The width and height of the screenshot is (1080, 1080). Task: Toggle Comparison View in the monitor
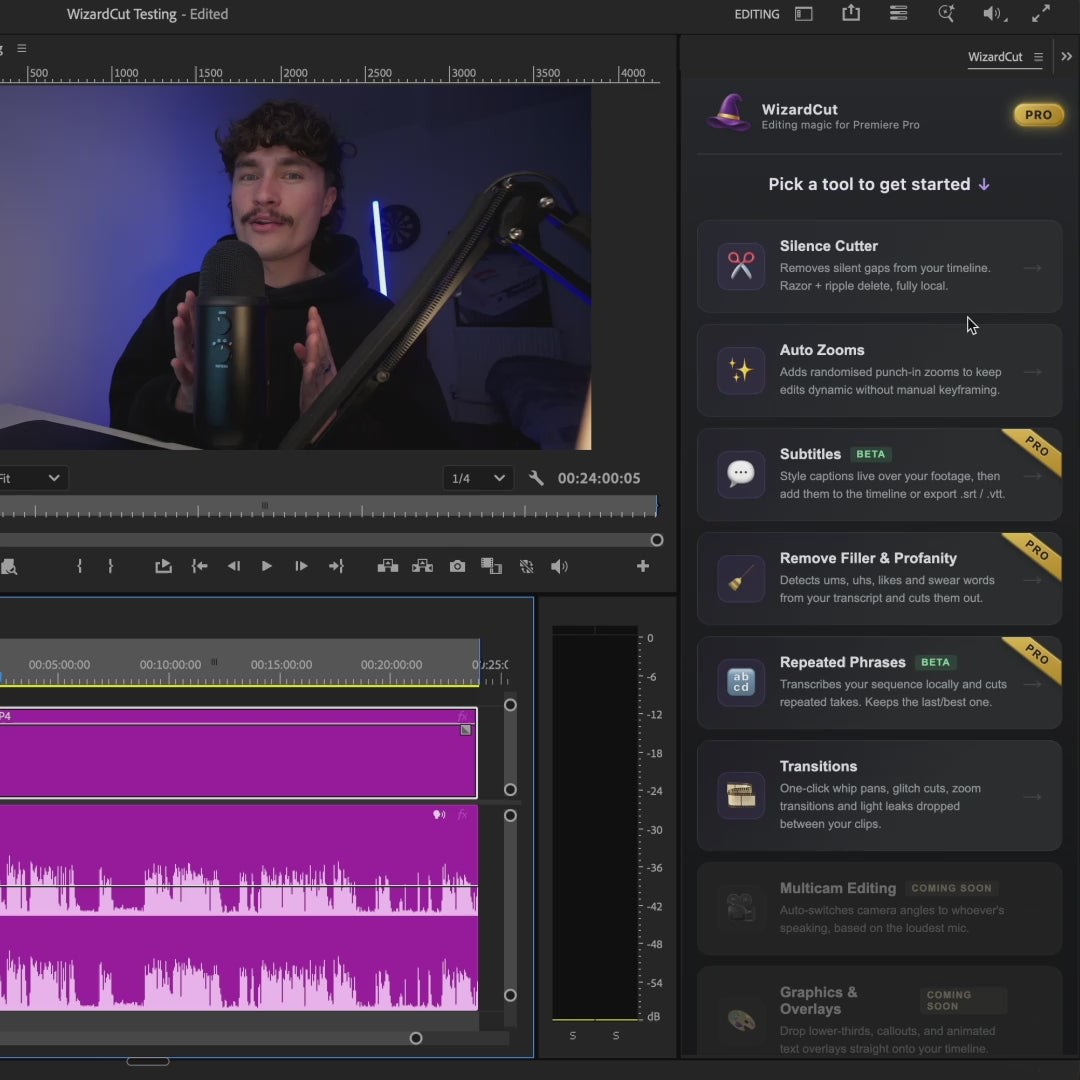pyautogui.click(x=491, y=566)
